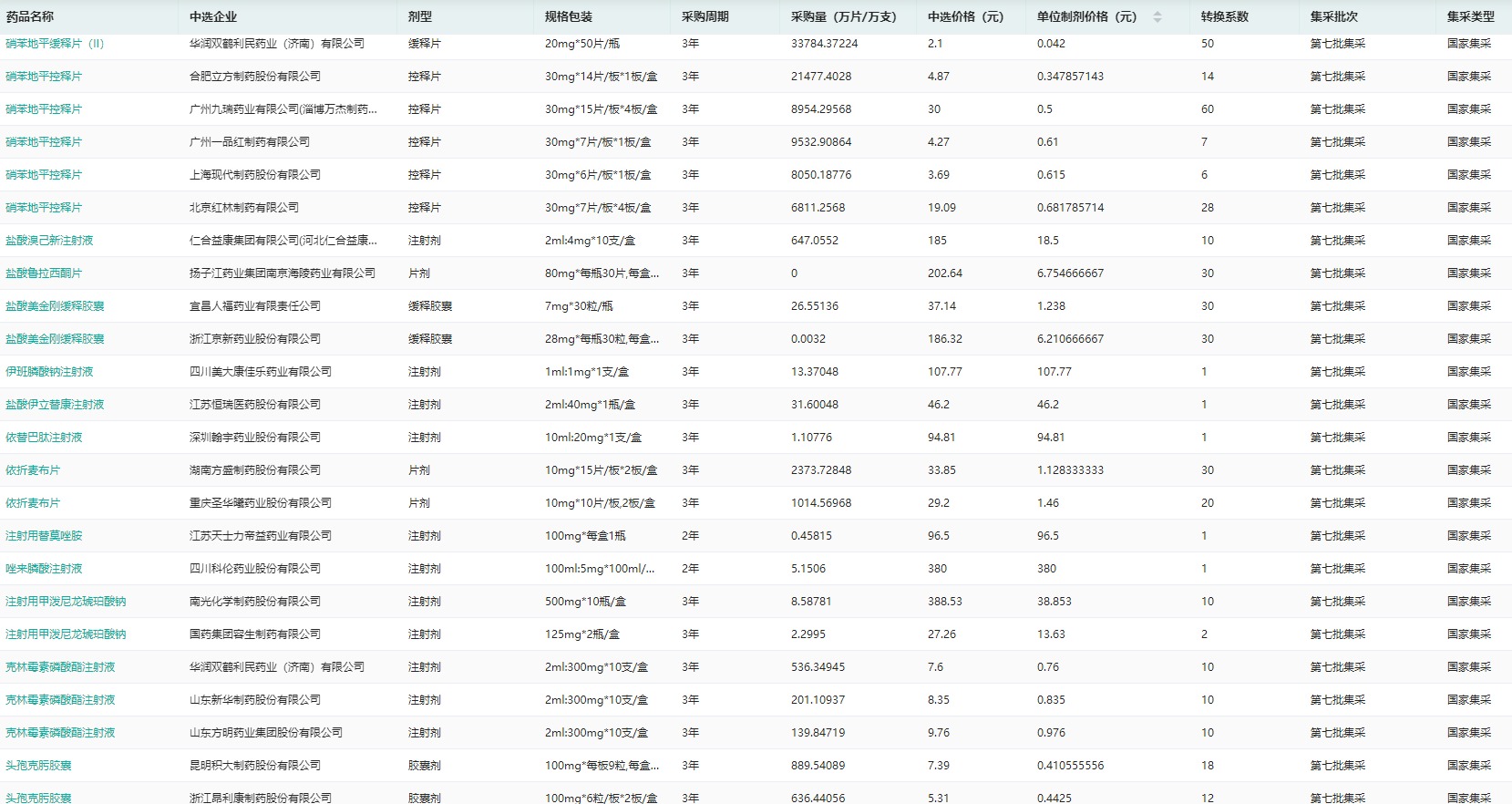Image resolution: width=1512 pixels, height=804 pixels.
Task: Select company cell 扬子江药业集团南京海陵药业有限公司
Action: (283, 273)
